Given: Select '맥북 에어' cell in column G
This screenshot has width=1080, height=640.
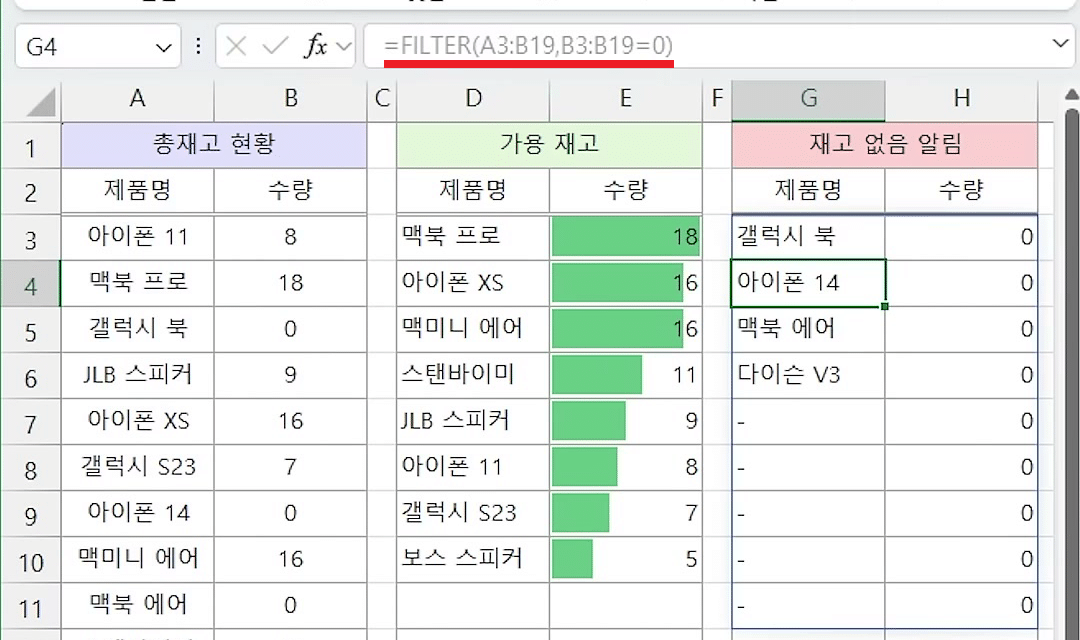Looking at the screenshot, I should 809,329.
